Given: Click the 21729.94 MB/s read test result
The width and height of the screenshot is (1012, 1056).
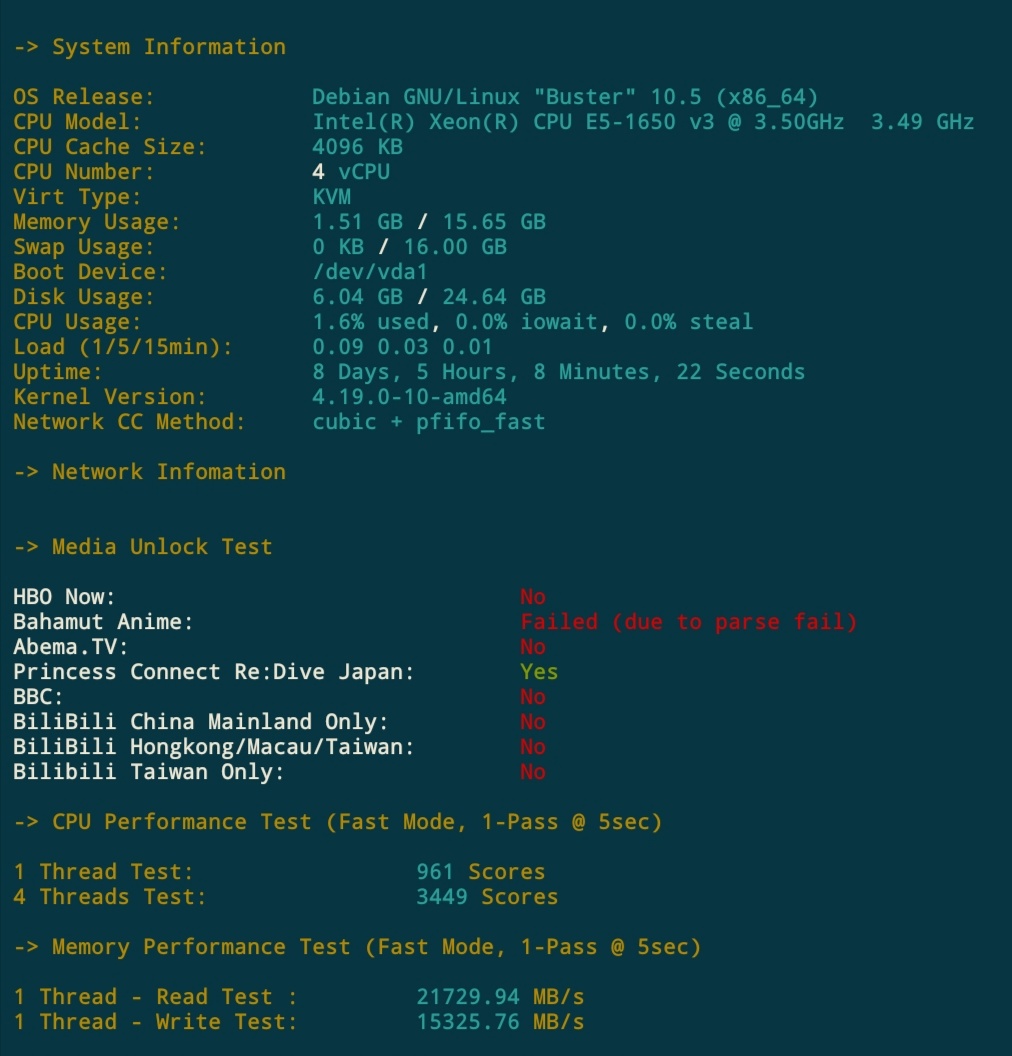Looking at the screenshot, I should coord(500,997).
